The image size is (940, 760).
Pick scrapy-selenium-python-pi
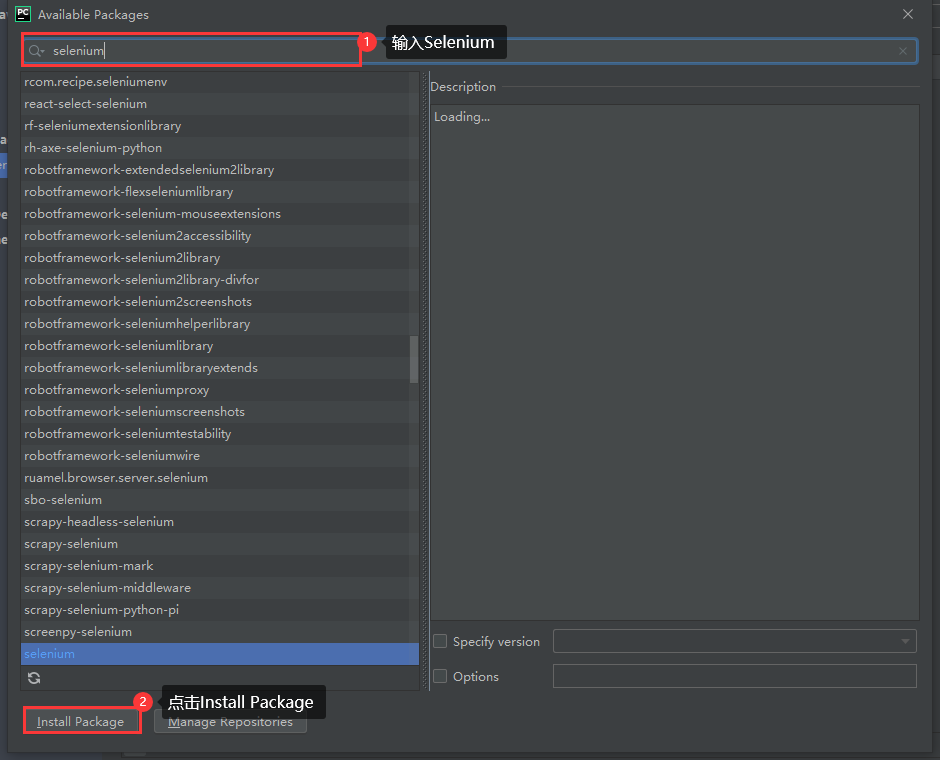[219, 610]
